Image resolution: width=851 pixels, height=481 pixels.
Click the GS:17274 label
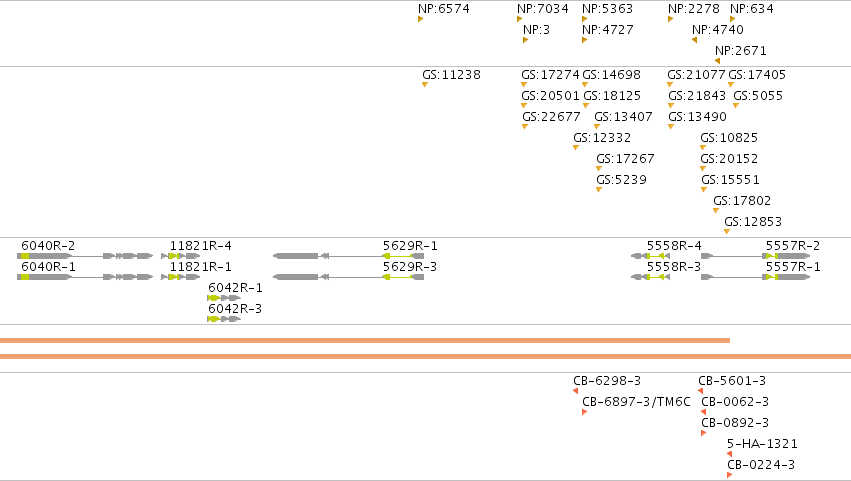click(550, 75)
